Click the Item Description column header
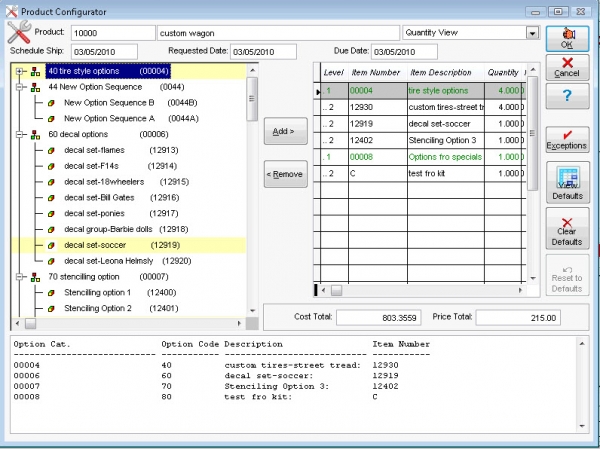 tap(446, 73)
